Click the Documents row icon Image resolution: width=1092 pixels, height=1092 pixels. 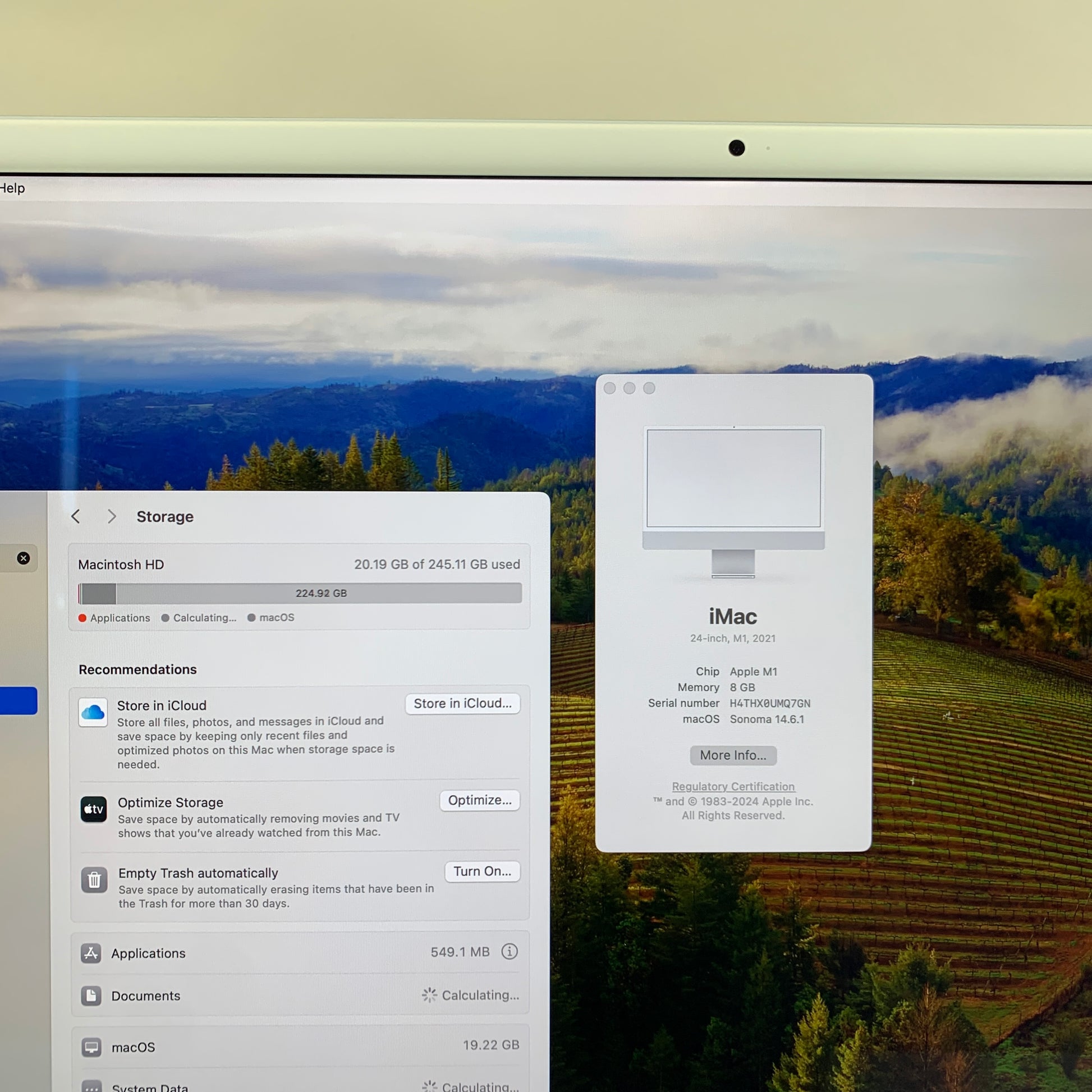91,995
